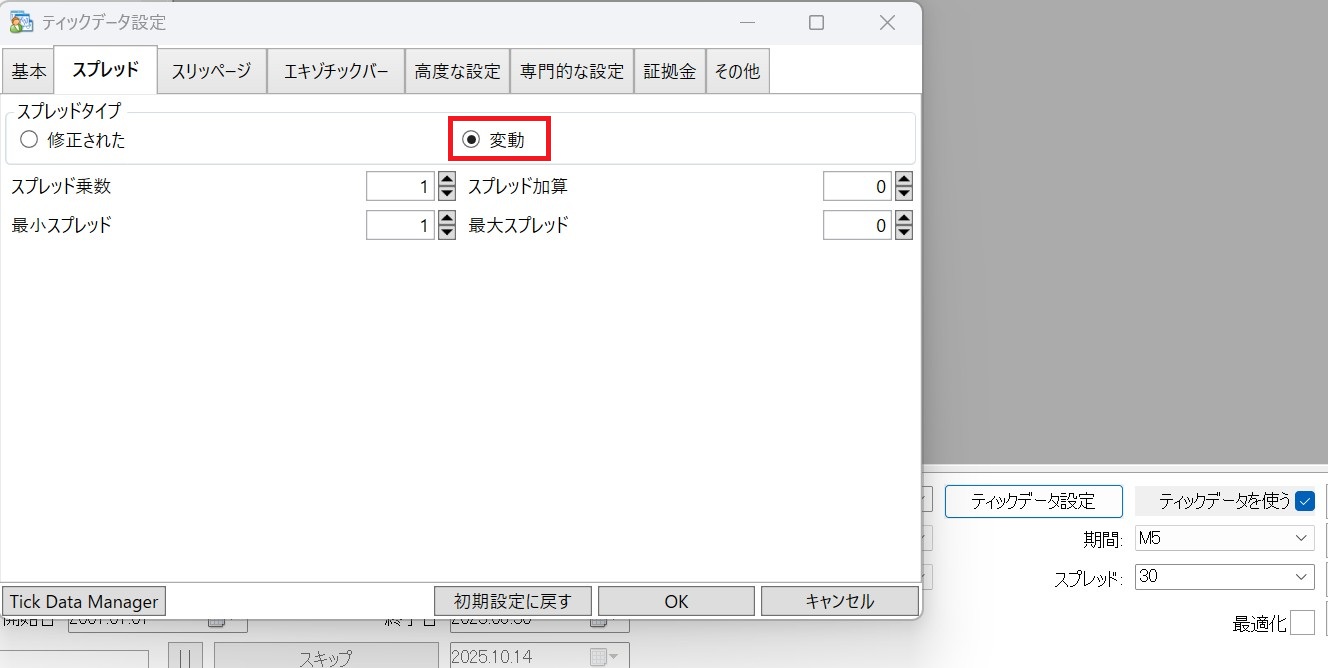
Task: Expand the スプレッド dropdown showing 30
Action: tap(1224, 577)
